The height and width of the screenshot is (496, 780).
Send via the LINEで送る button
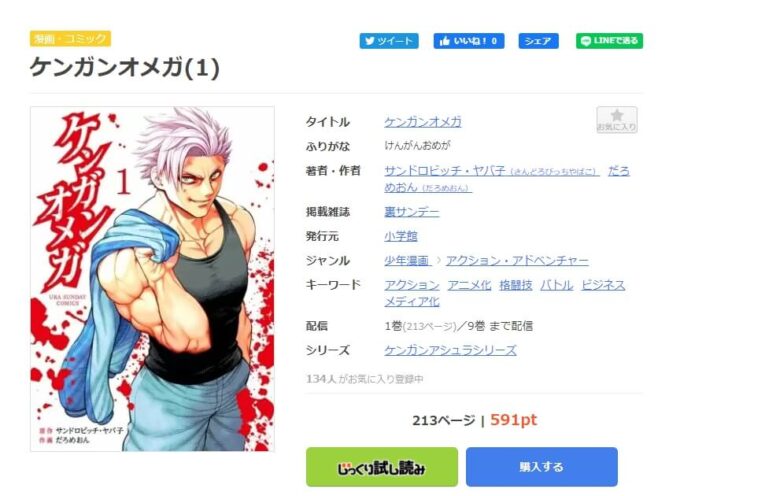[x=609, y=41]
